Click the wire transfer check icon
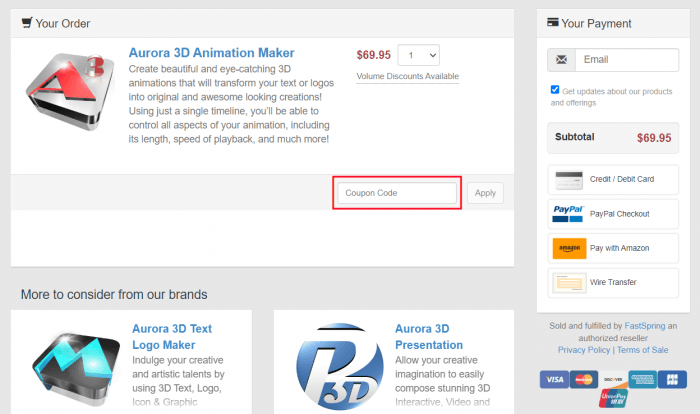700x414 pixels. pos(569,283)
